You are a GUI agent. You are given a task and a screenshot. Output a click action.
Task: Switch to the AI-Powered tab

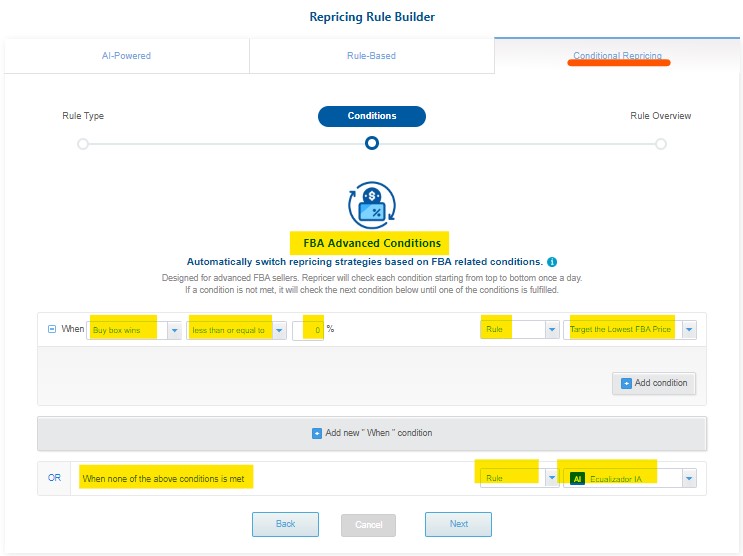point(127,56)
